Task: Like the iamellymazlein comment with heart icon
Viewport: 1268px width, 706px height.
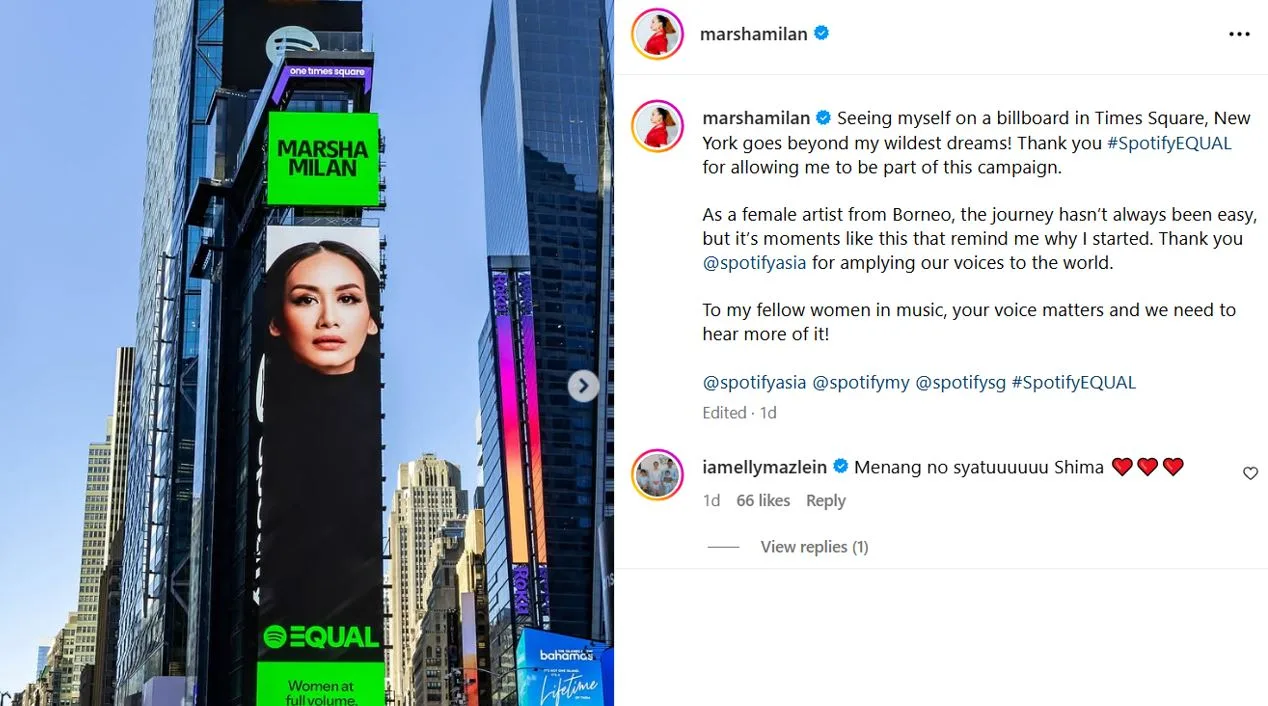Action: click(x=1250, y=473)
